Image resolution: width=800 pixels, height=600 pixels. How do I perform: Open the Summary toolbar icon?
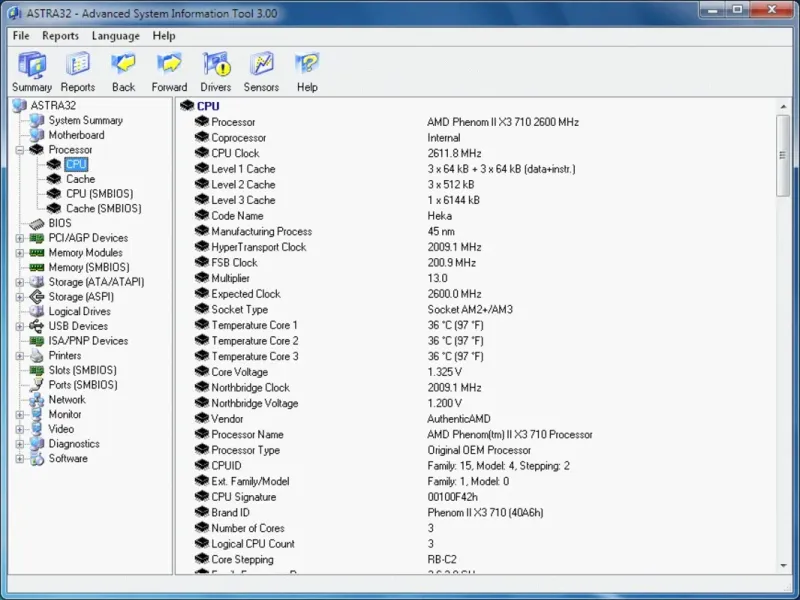click(31, 65)
